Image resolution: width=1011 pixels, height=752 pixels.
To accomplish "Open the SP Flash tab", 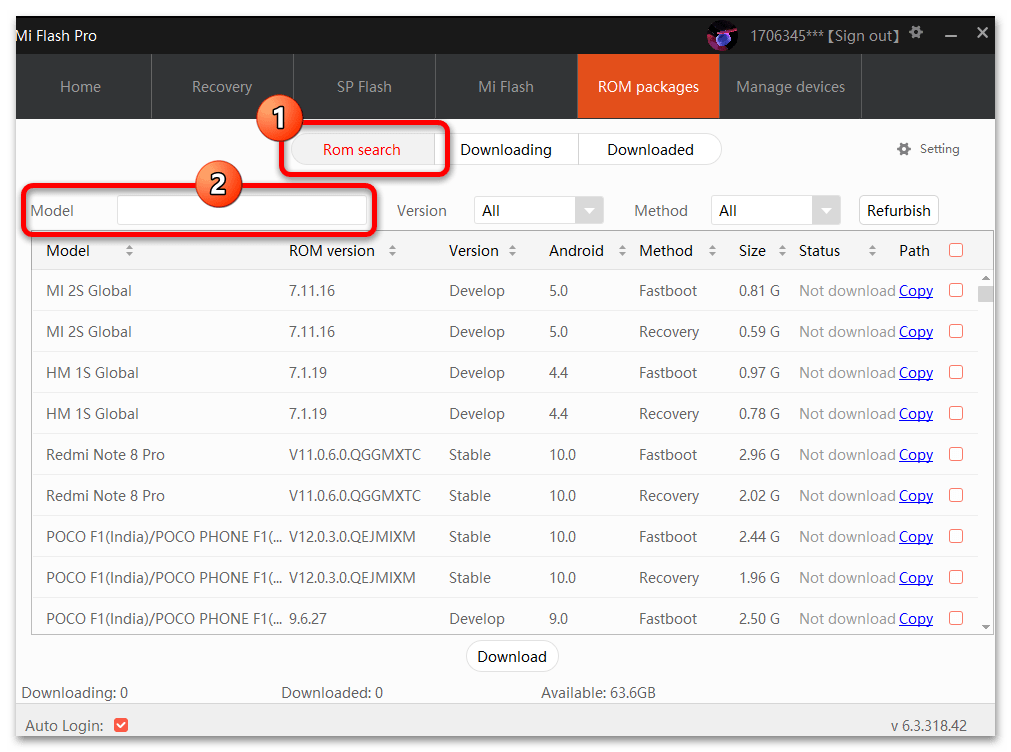I will pos(364,86).
